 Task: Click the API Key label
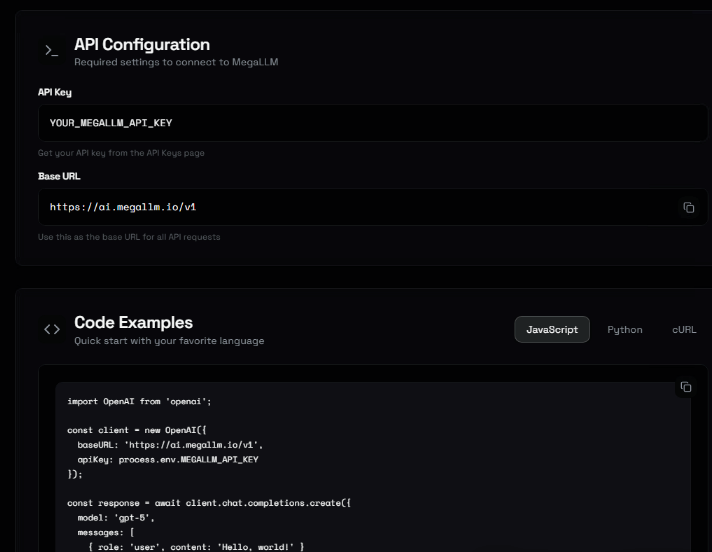click(55, 92)
